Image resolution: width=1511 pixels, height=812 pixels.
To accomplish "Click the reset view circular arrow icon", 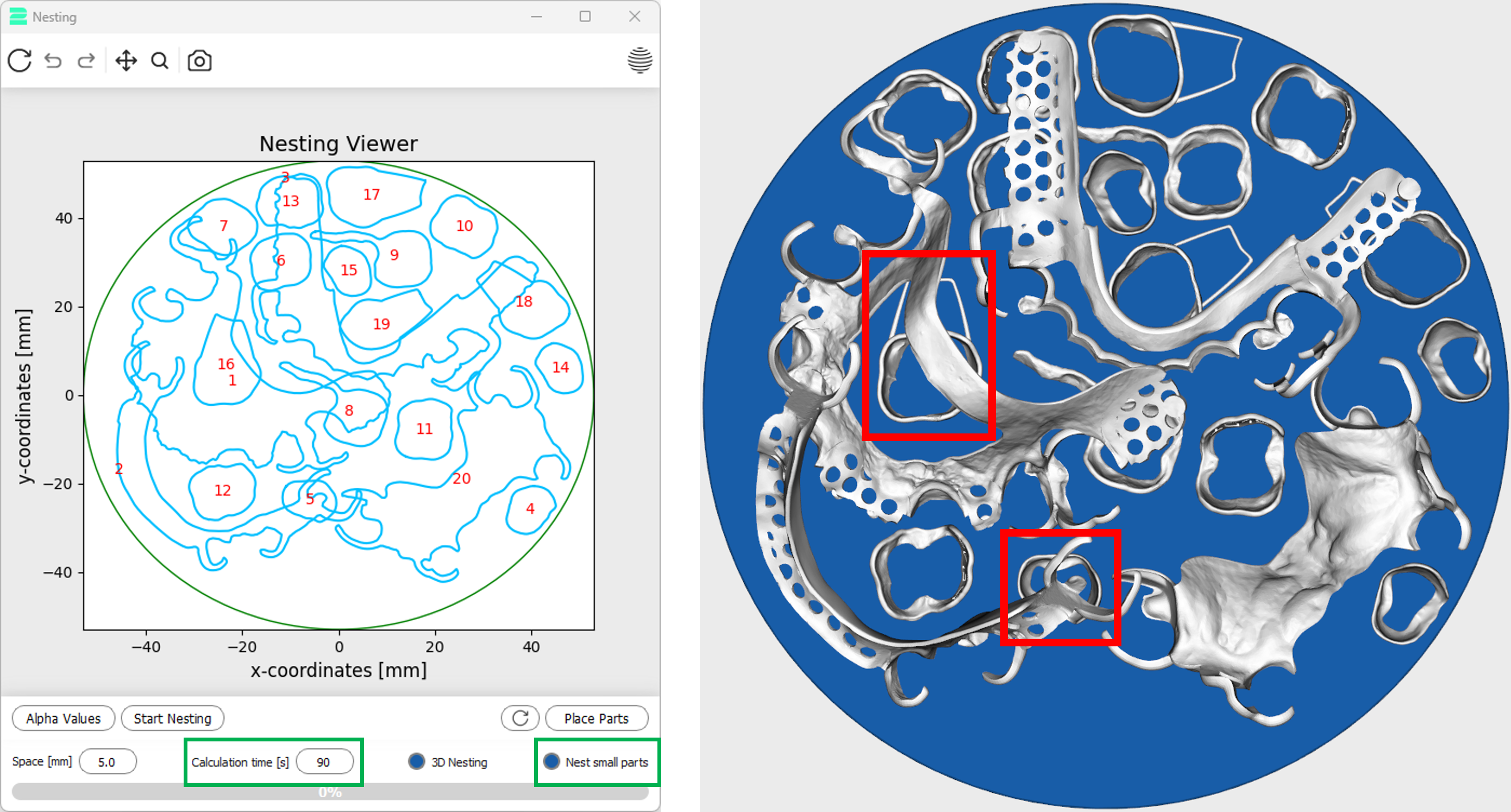I will coord(20,60).
